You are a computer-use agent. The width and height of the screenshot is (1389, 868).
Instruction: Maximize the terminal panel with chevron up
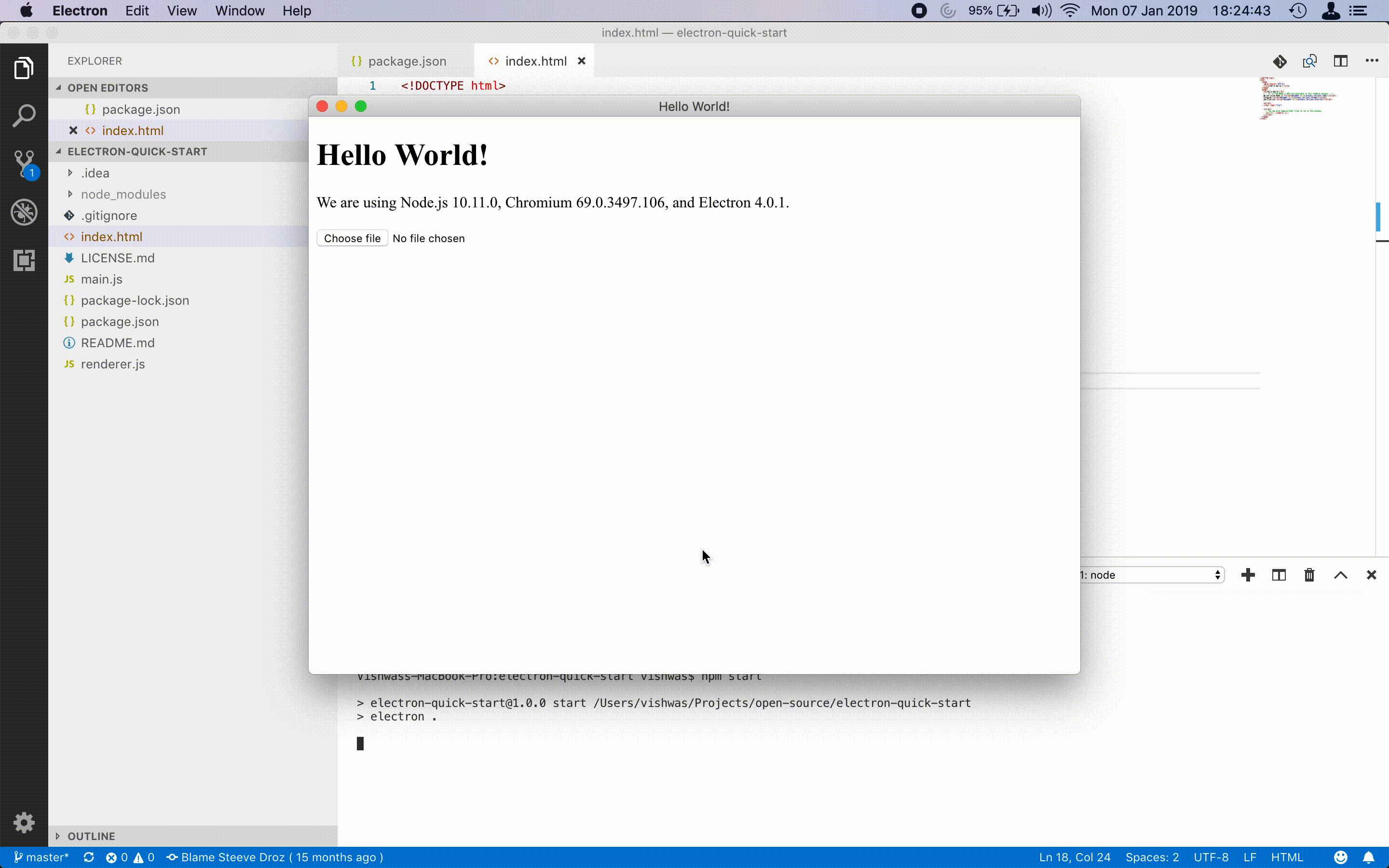[1340, 575]
